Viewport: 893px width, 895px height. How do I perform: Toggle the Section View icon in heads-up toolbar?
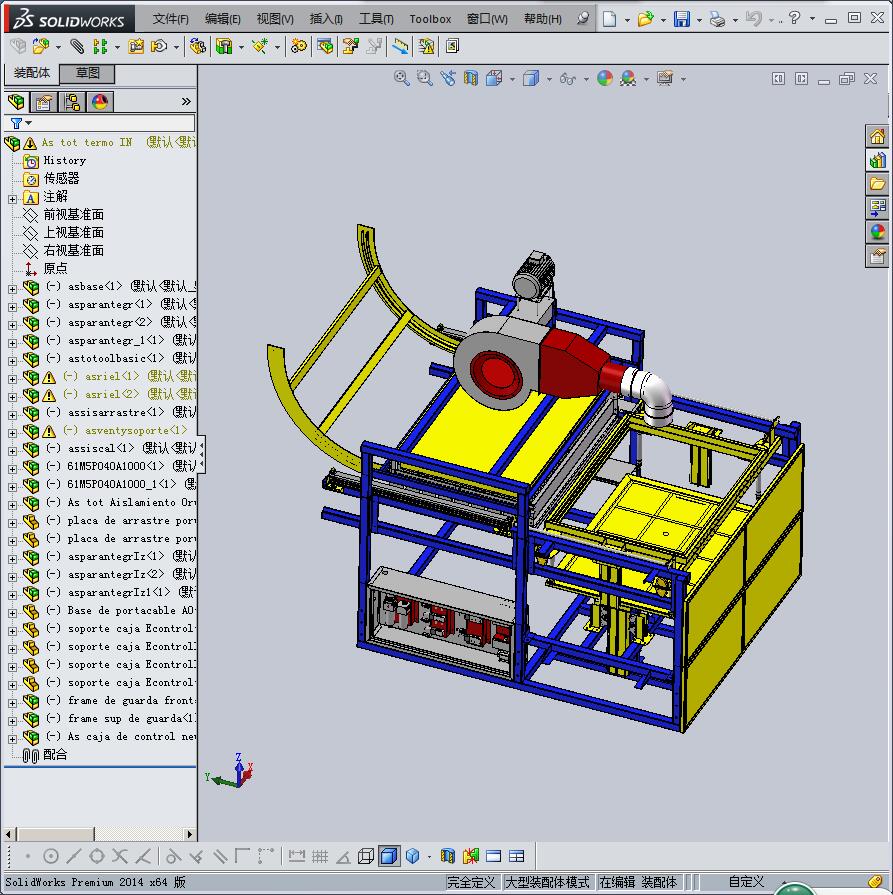pyautogui.click(x=470, y=78)
